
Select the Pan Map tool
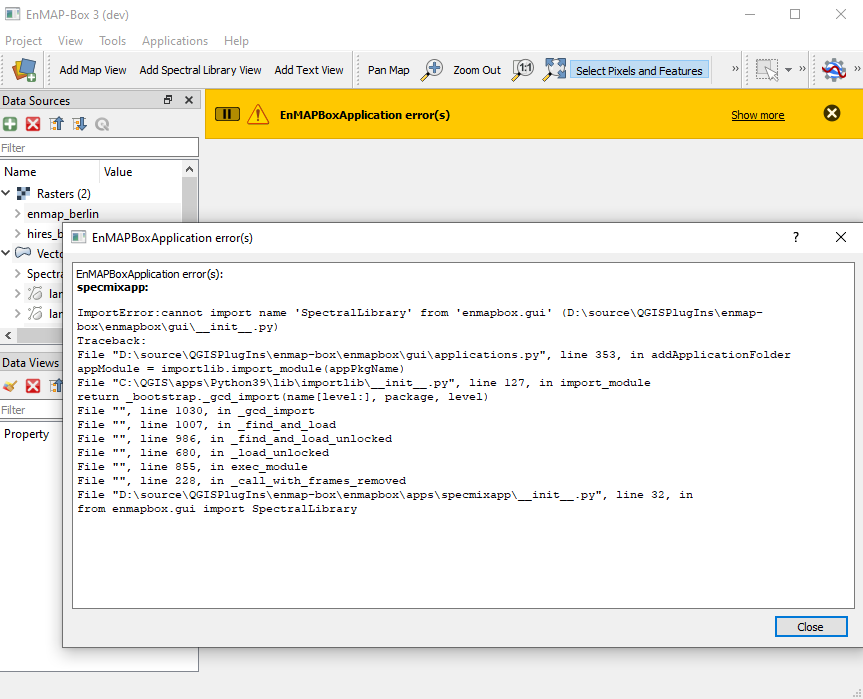pyautogui.click(x=390, y=69)
